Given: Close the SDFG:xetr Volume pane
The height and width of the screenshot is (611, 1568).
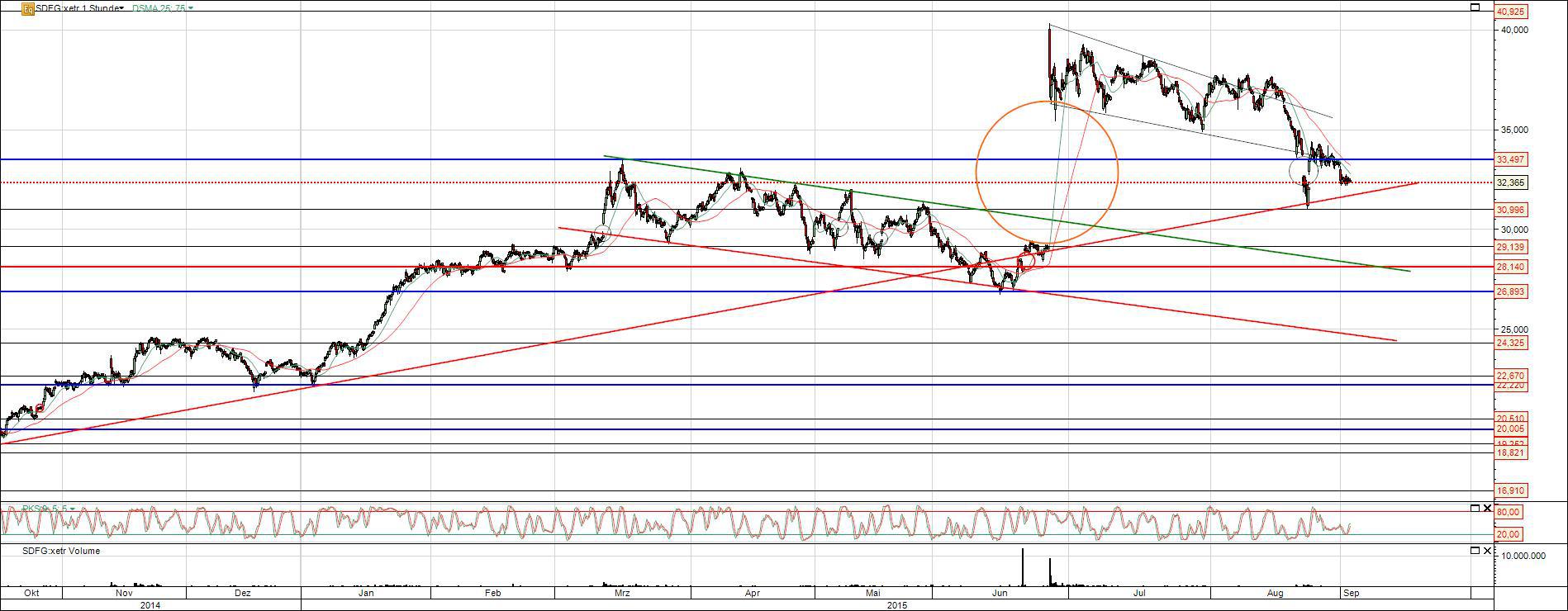Looking at the screenshot, I should (x=1488, y=551).
